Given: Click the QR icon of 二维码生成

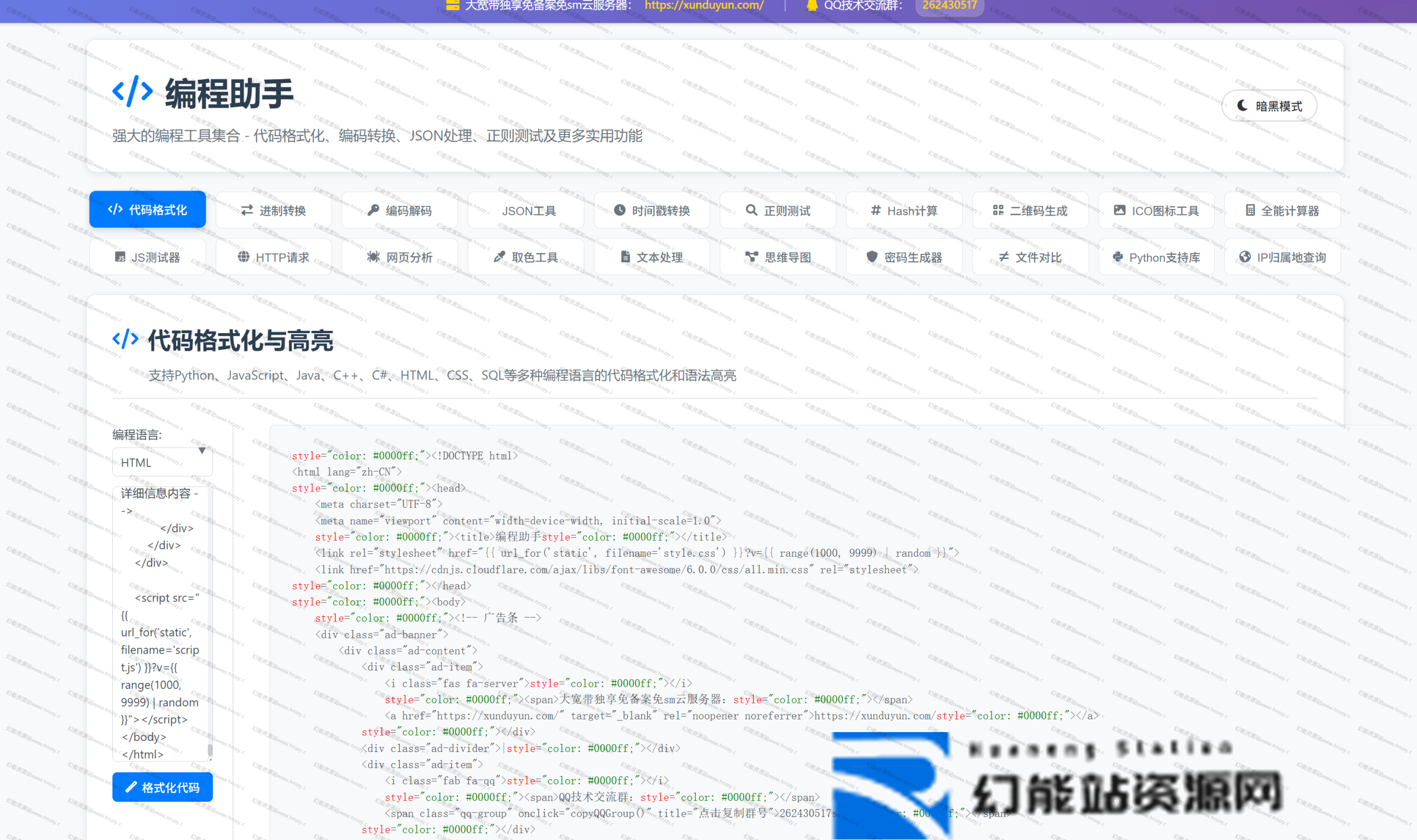Looking at the screenshot, I should [x=998, y=210].
